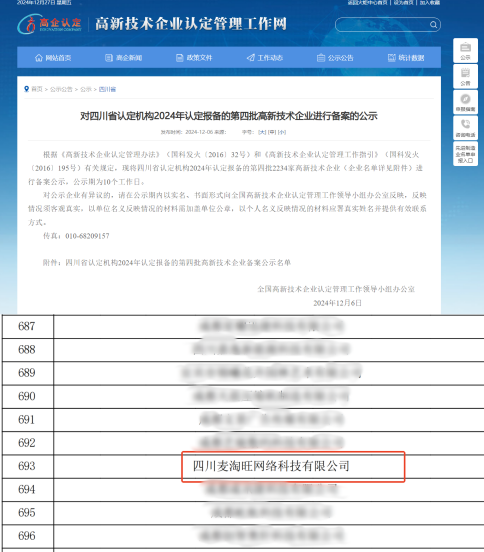The image size is (484, 552).
Task: Select table cell numbered 696
Action: [x=27, y=536]
